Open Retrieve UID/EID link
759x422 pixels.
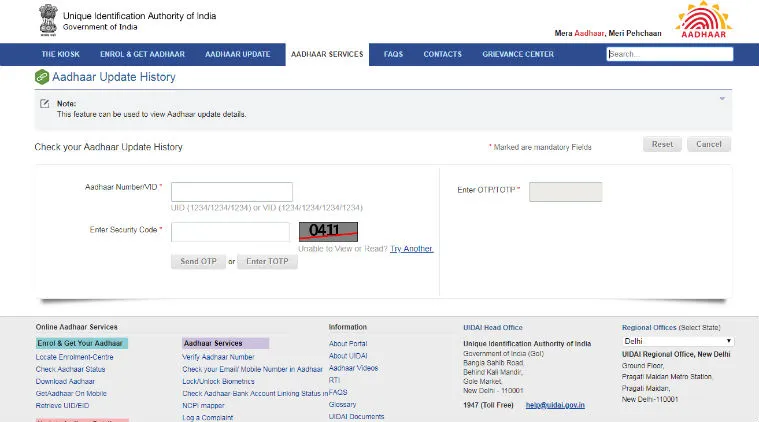point(62,406)
